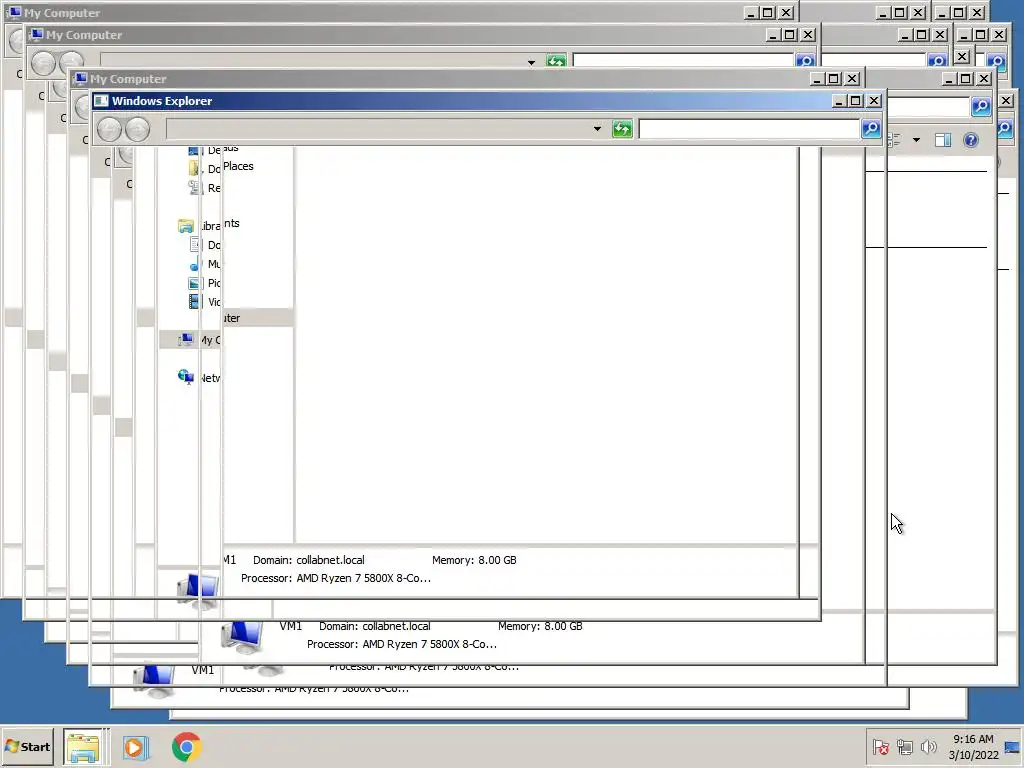Click search magnifier in Windows Explorer window
Screen dimensions: 1024x768
click(871, 129)
